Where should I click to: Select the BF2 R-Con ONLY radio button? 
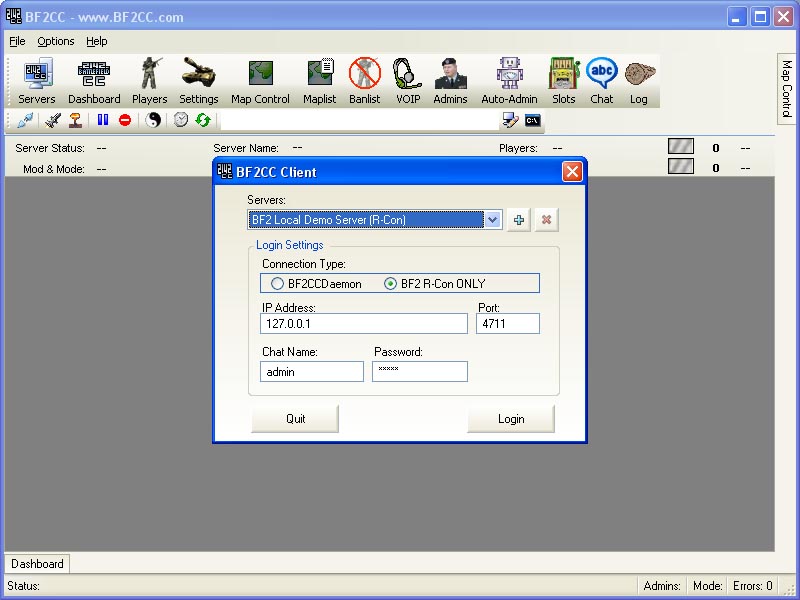[x=391, y=284]
